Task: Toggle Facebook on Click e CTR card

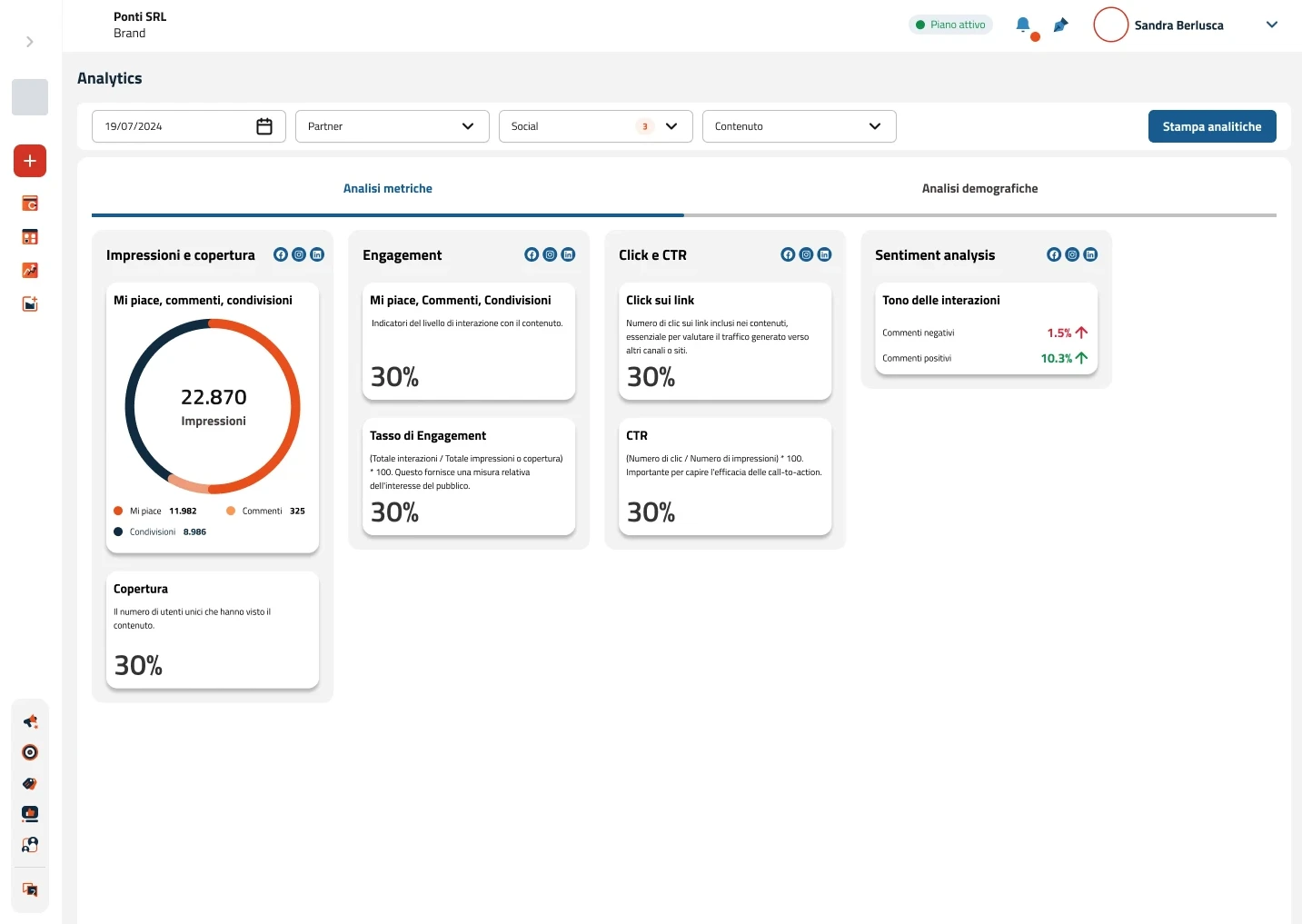Action: [788, 254]
